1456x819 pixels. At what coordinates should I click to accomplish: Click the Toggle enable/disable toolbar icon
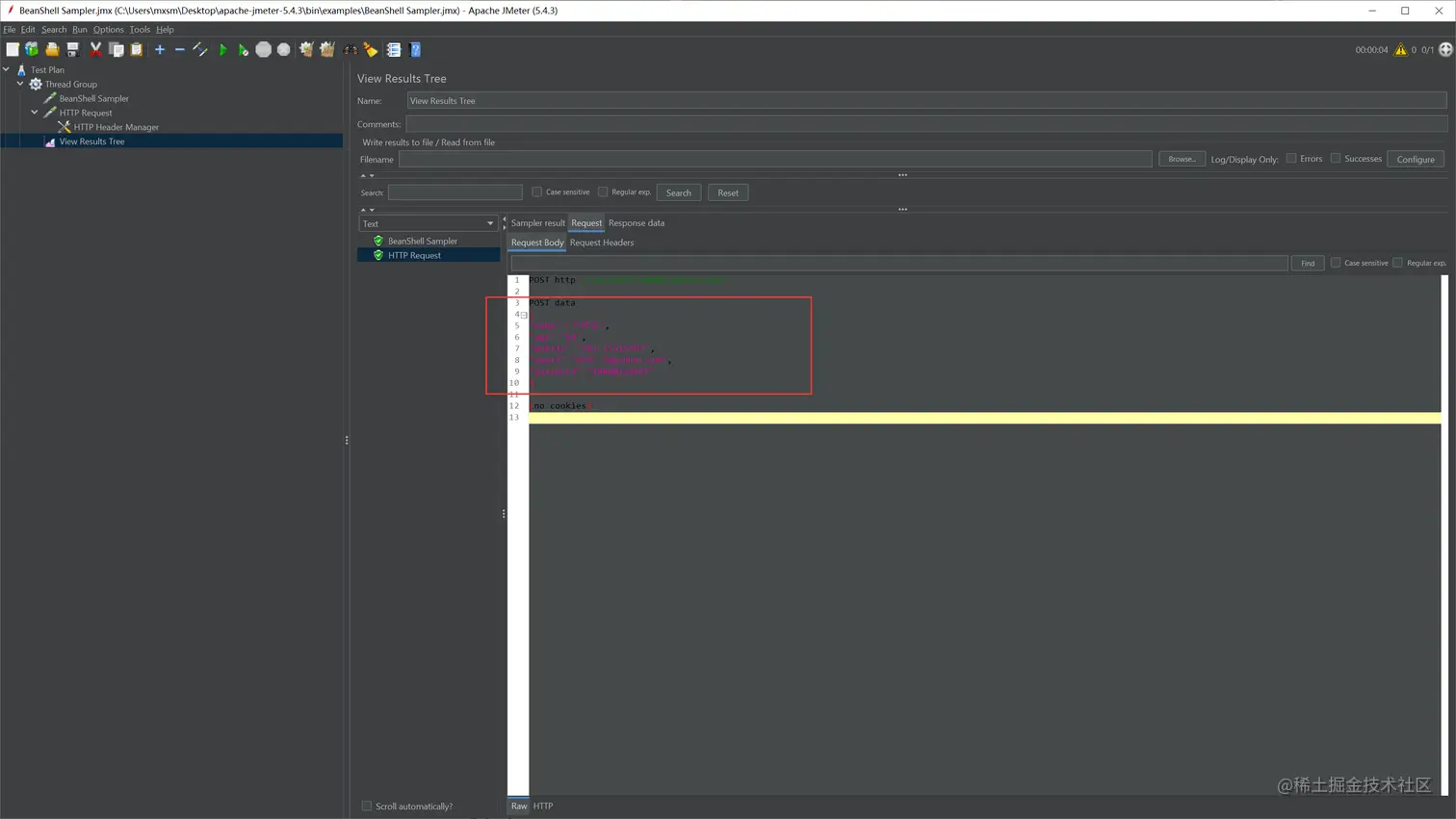[200, 49]
